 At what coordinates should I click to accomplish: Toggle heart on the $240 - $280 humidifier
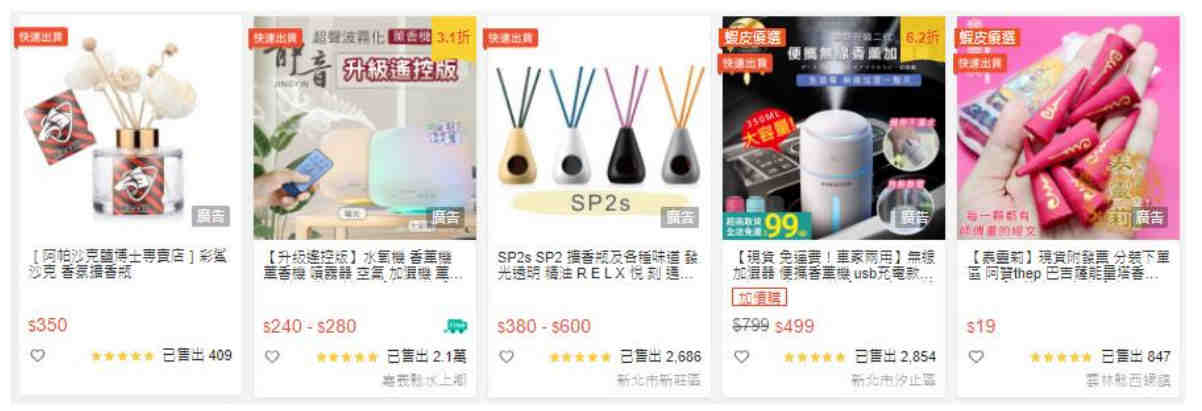[x=272, y=355]
